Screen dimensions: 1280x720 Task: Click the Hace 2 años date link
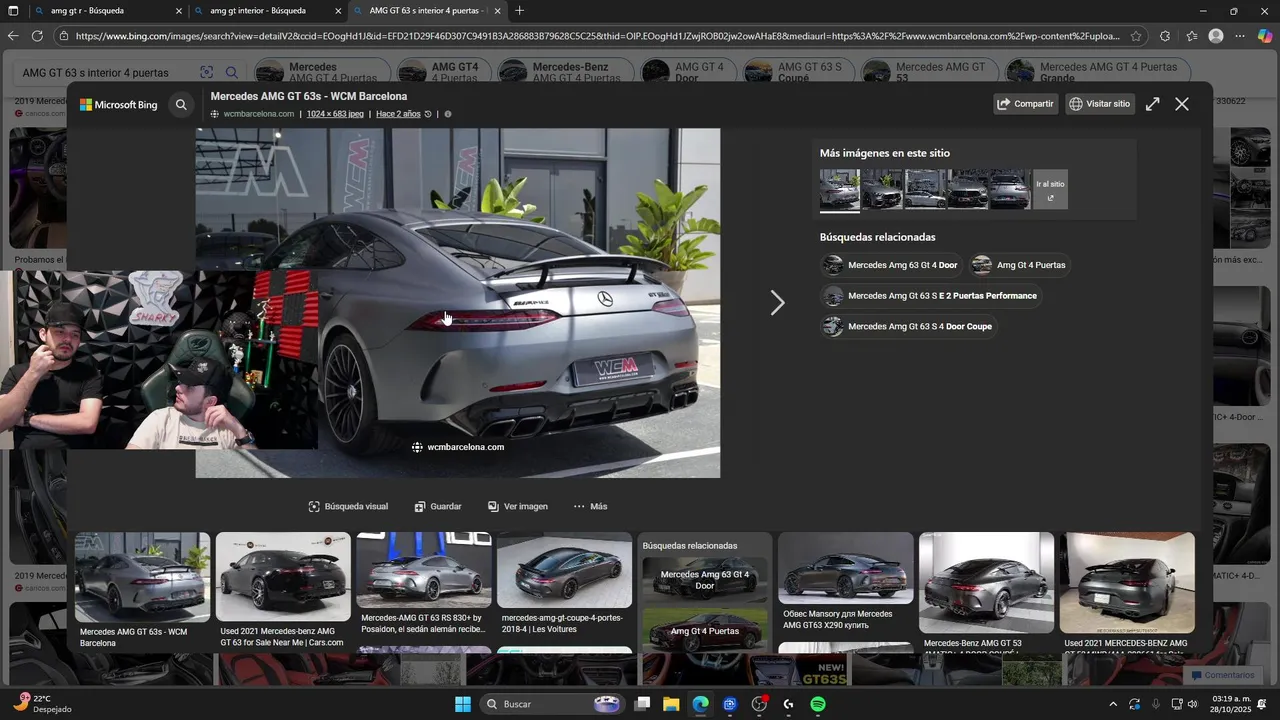coord(398,114)
